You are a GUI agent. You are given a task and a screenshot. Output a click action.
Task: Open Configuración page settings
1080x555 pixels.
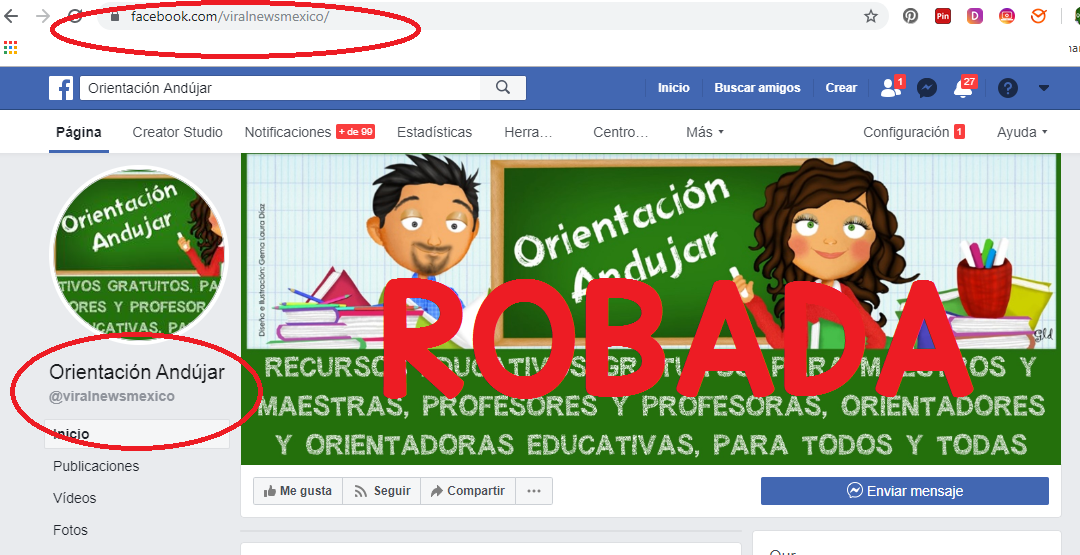point(913,132)
